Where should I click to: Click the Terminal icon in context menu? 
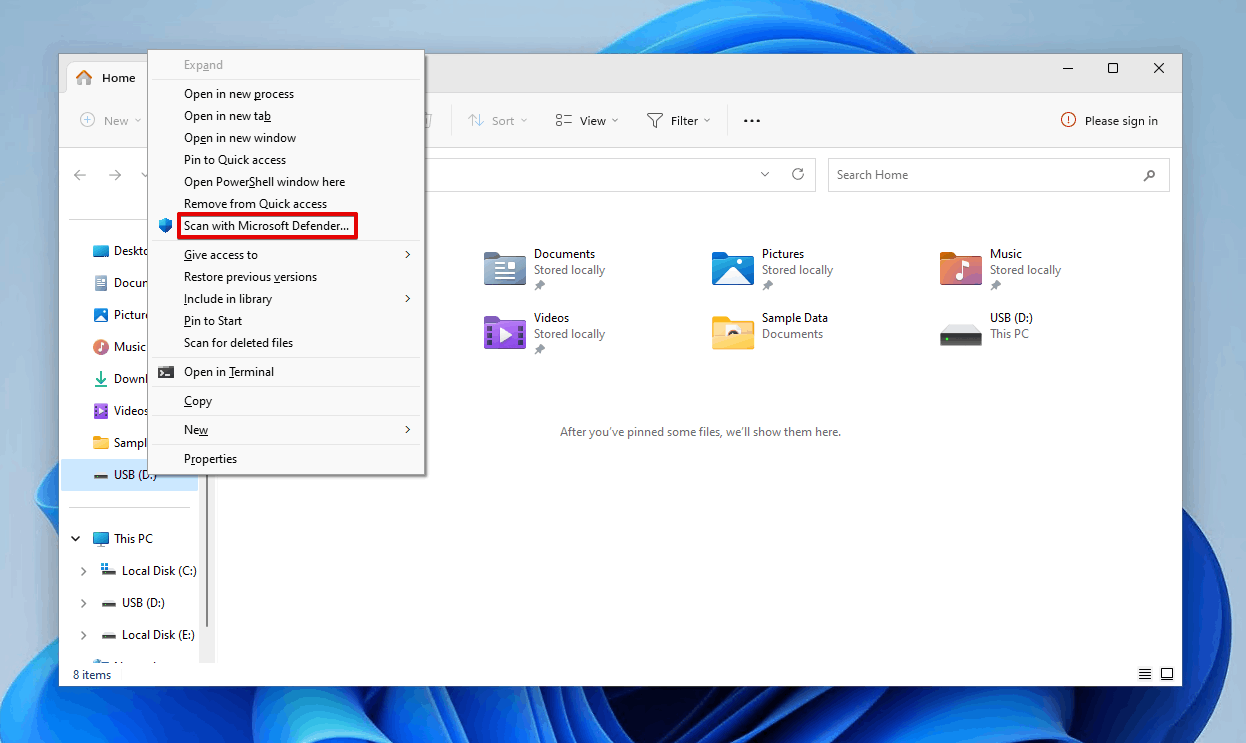[166, 372]
